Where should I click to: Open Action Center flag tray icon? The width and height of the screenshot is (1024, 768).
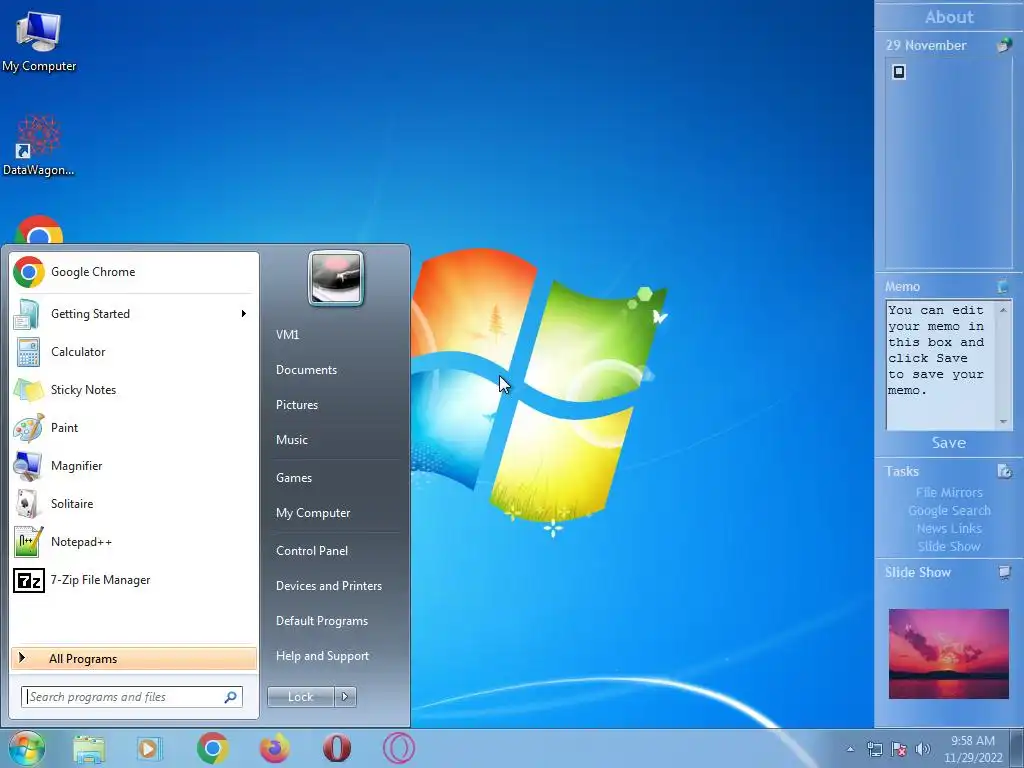(x=899, y=749)
